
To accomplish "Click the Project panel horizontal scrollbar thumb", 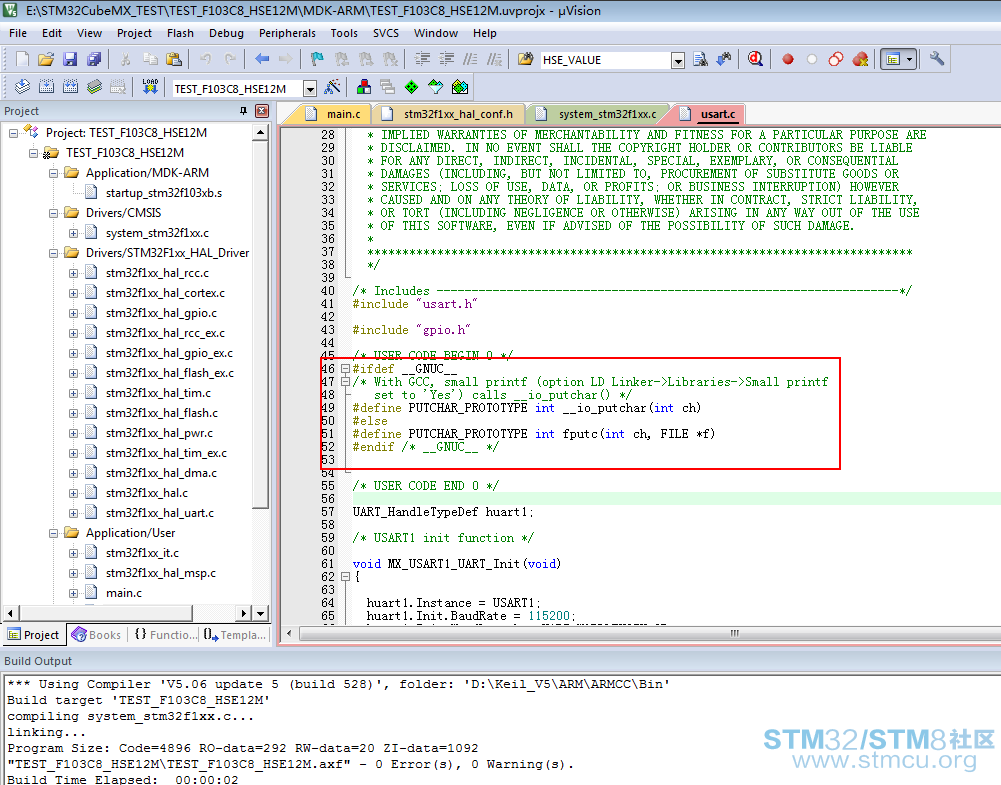I will pos(105,613).
